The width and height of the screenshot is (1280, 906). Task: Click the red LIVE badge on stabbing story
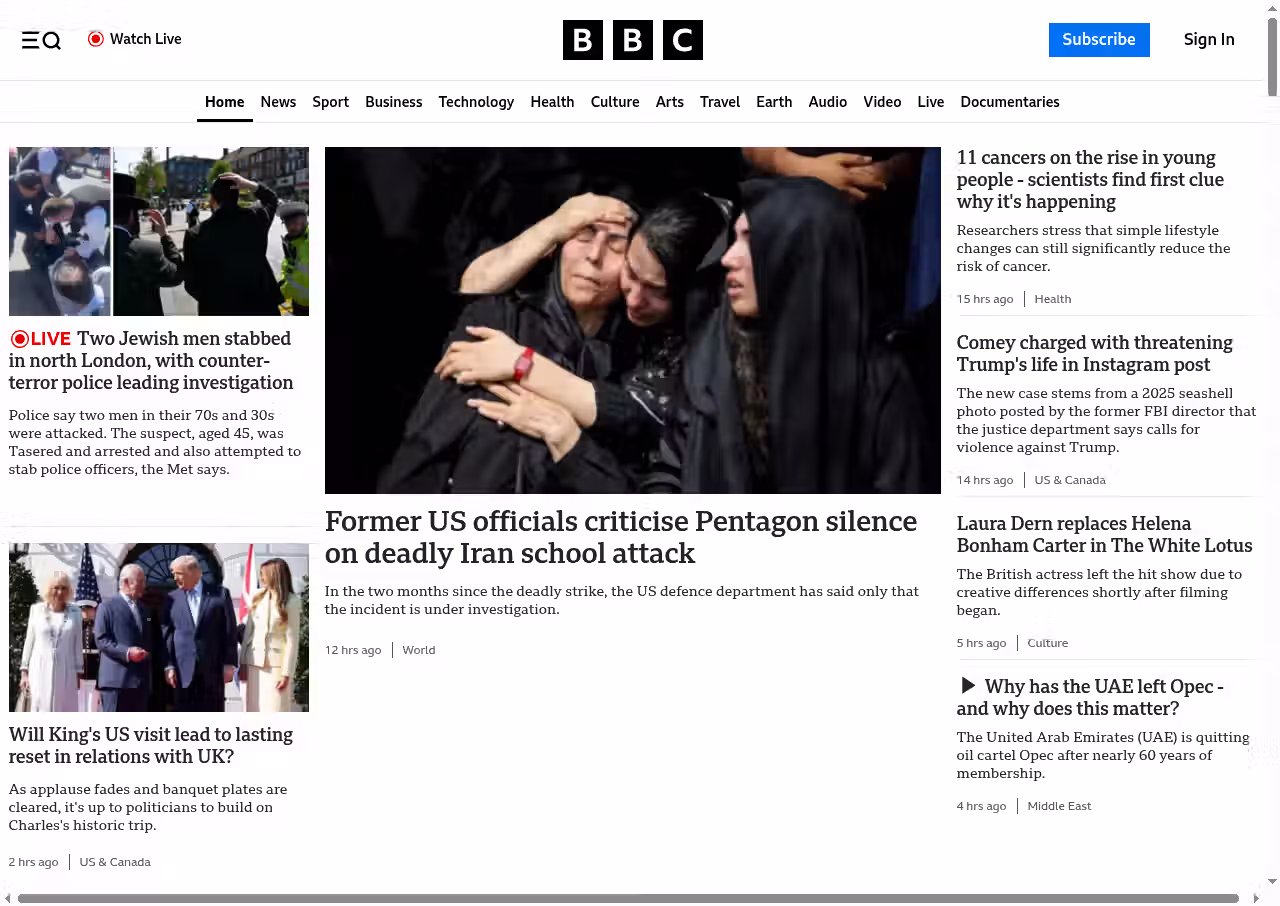point(41,339)
